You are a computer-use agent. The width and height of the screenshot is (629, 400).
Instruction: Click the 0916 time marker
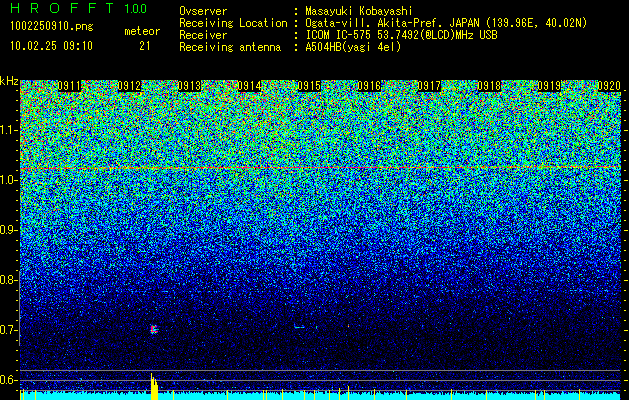[x=369, y=86]
